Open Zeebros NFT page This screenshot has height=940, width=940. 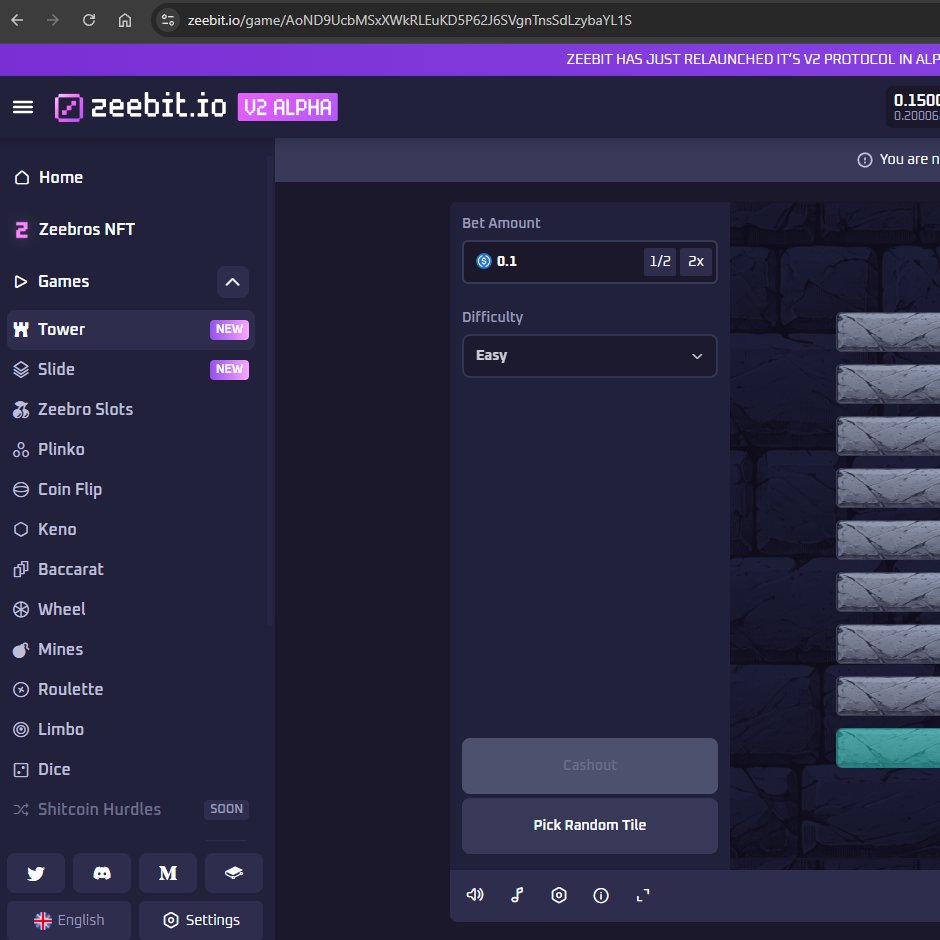[131, 230]
